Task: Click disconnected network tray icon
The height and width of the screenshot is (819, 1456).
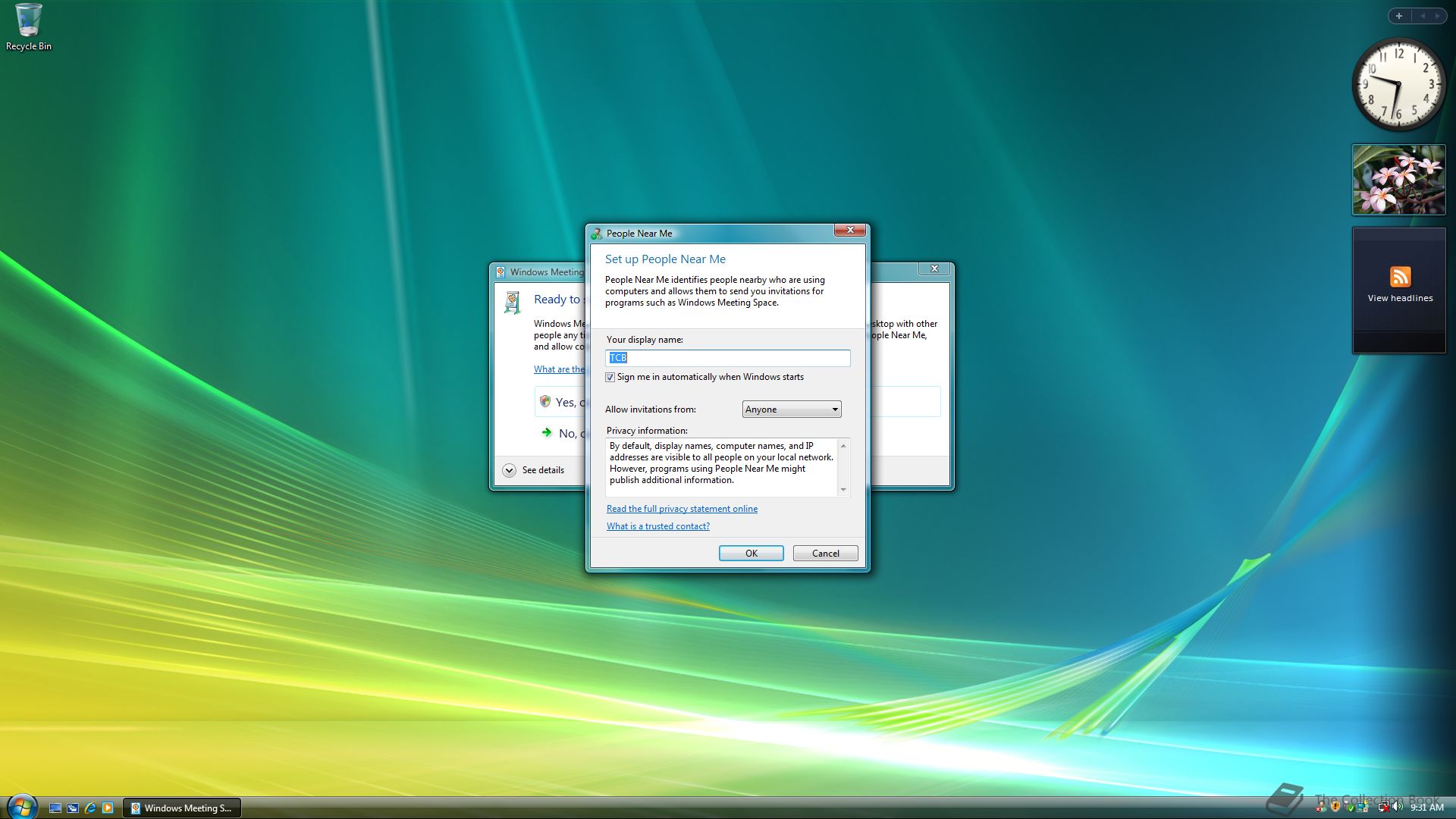Action: click(x=1384, y=807)
